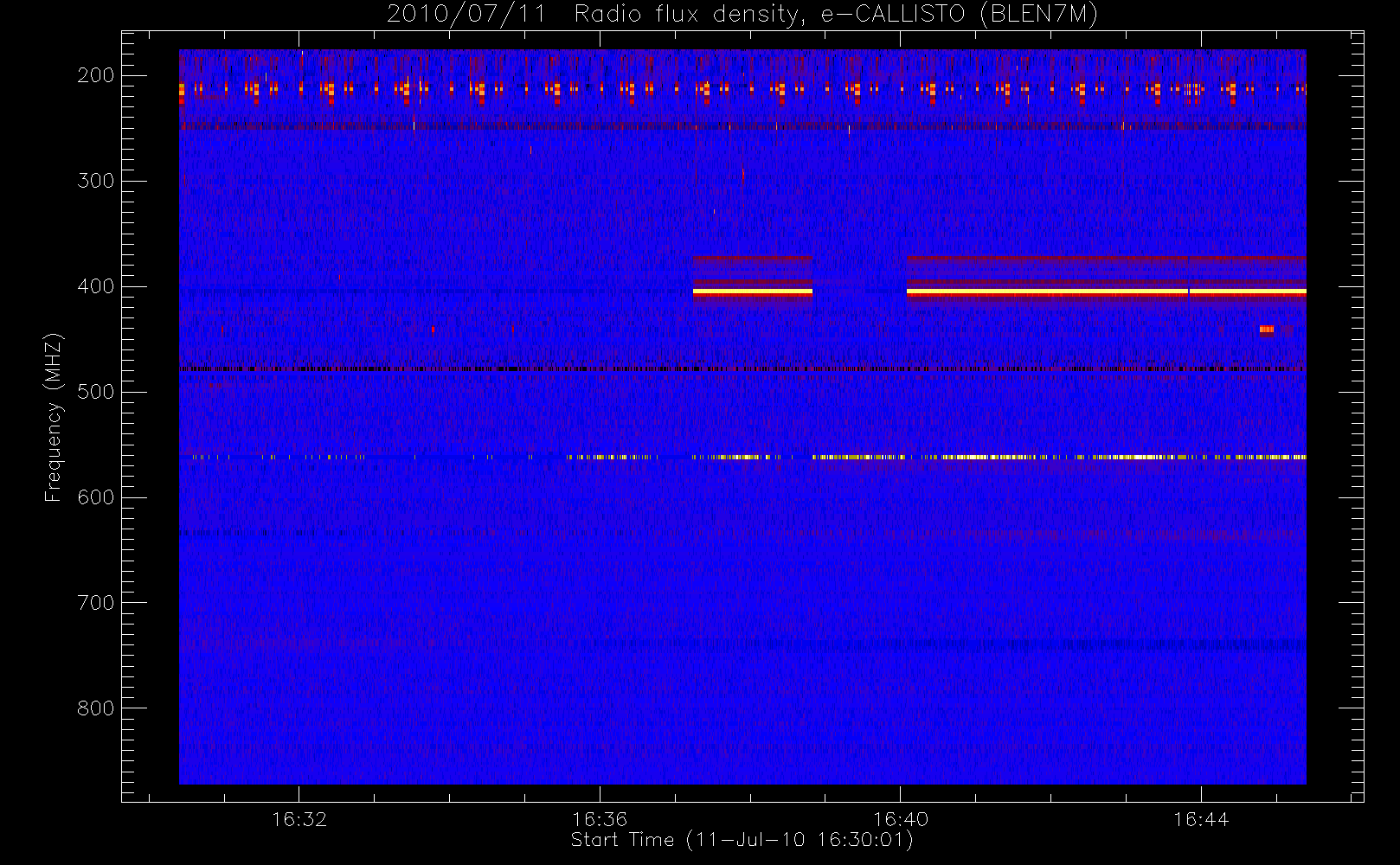Click the 600 frequency tick label

pyautogui.click(x=96, y=497)
